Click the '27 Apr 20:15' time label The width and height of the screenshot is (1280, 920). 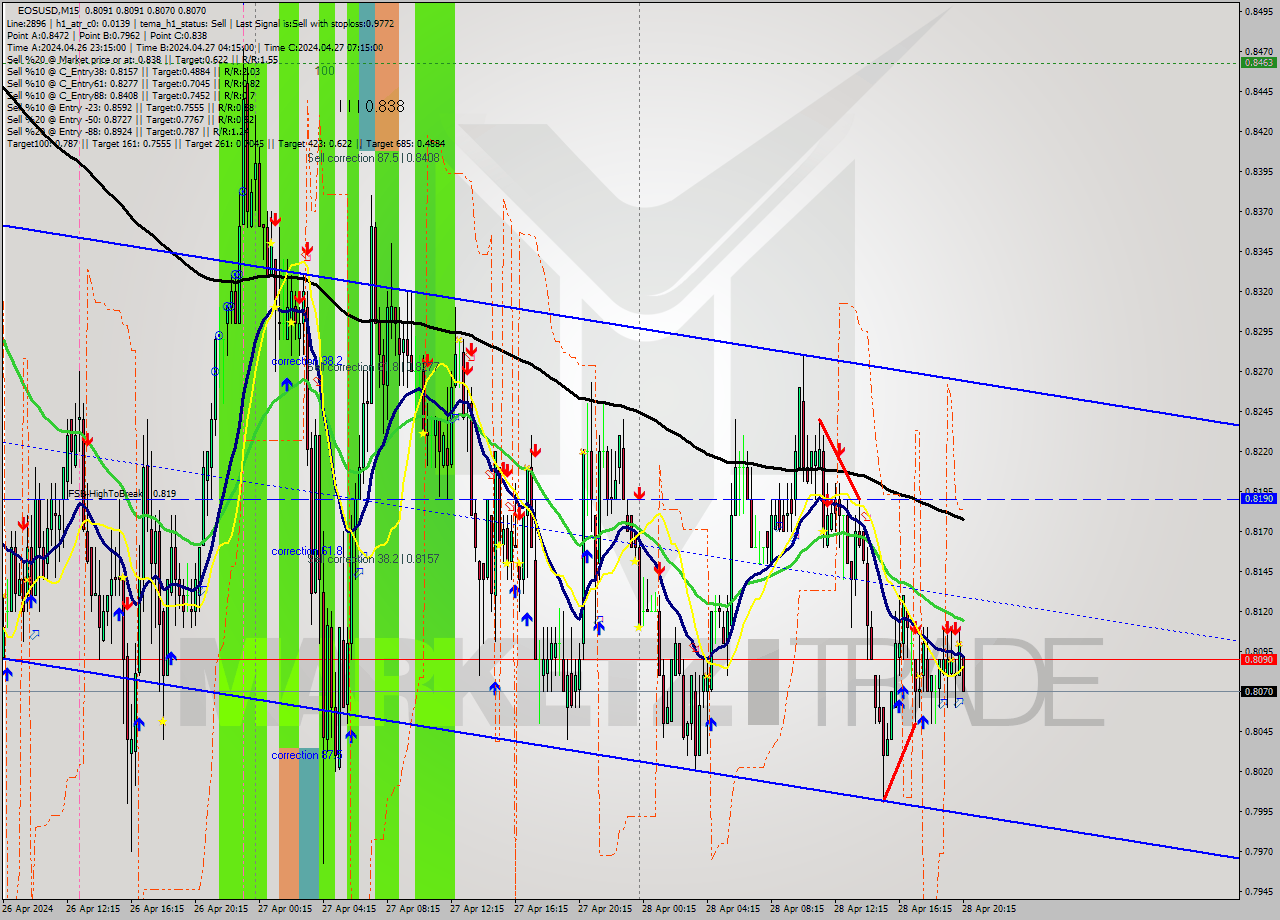coord(605,909)
